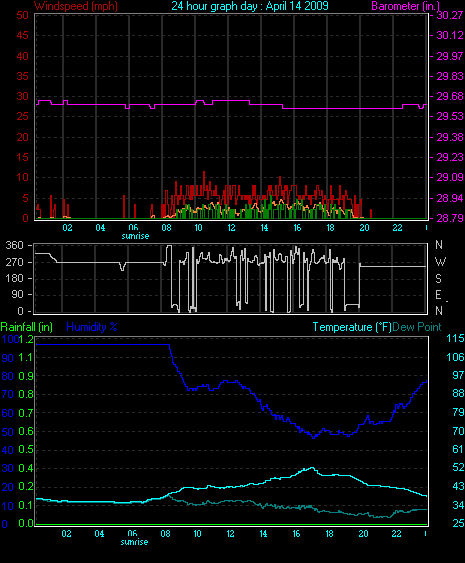Click "sunrise" label under the humidity graph
The width and height of the screenshot is (465, 563).
click(134, 542)
